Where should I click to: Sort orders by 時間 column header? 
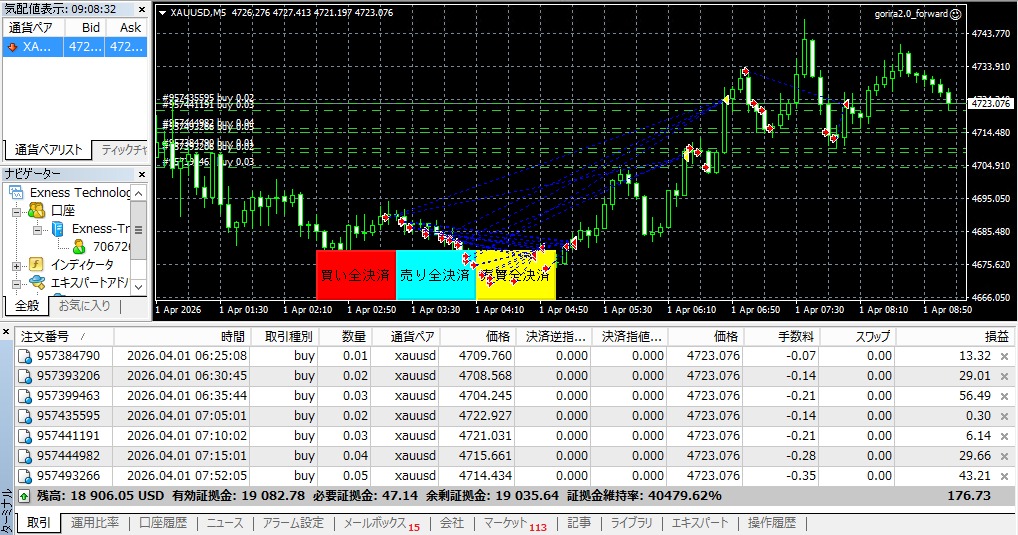pyautogui.click(x=182, y=336)
